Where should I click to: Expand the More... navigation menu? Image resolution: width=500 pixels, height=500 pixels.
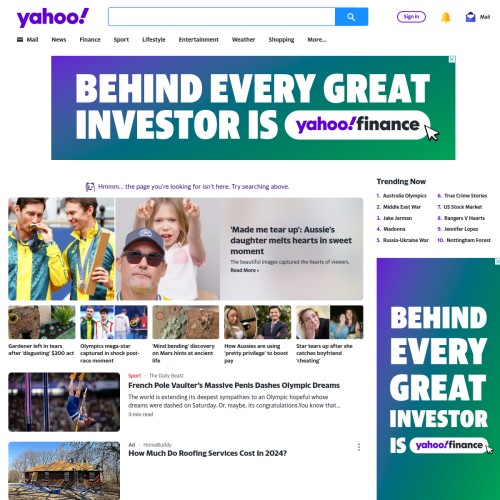(317, 40)
